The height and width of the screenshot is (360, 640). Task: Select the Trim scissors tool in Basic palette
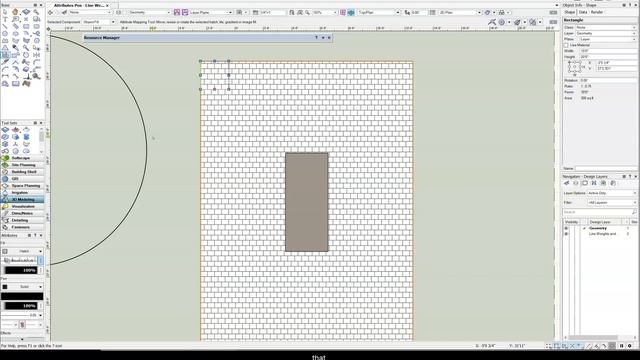click(x=26, y=62)
